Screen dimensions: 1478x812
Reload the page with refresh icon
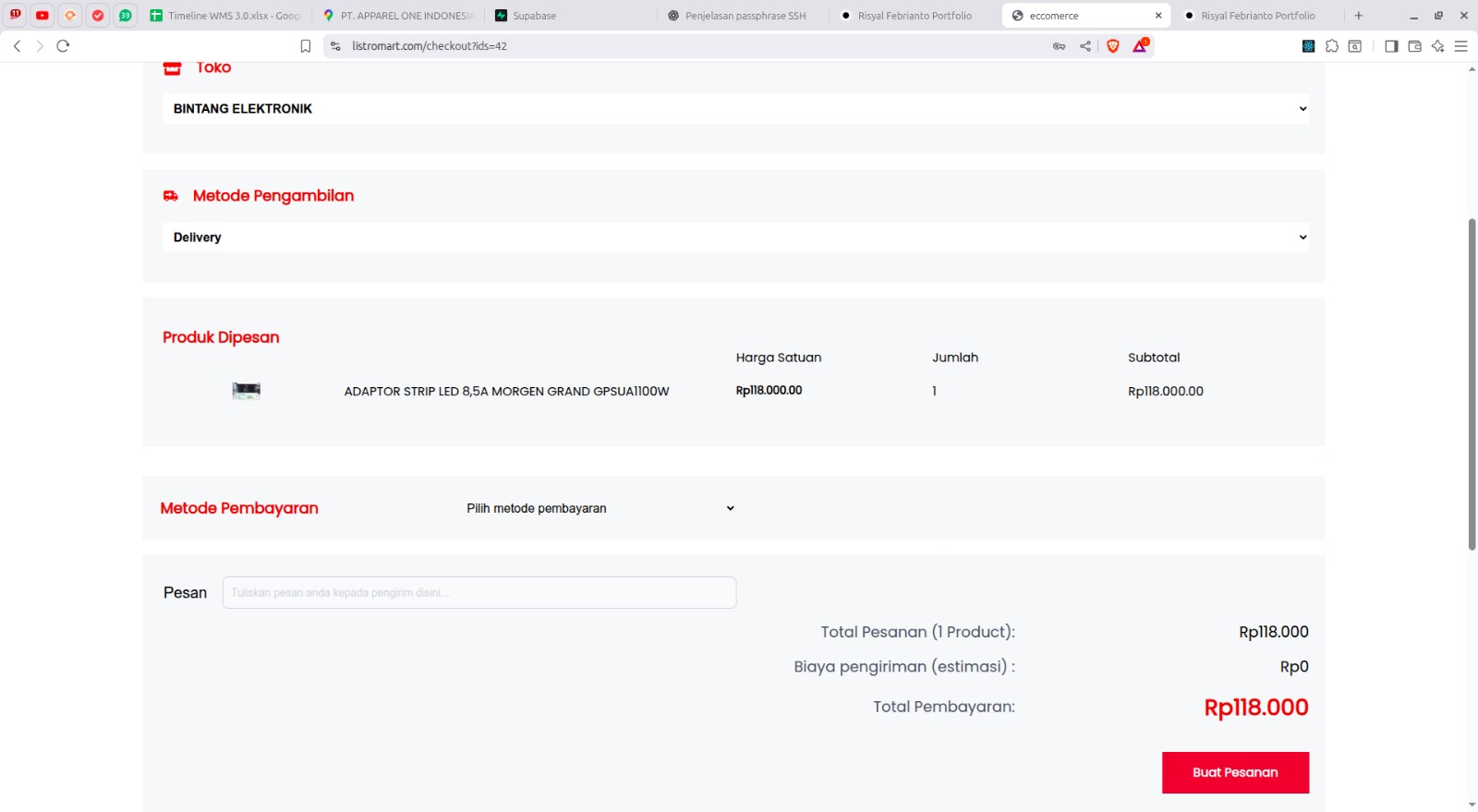click(x=63, y=46)
